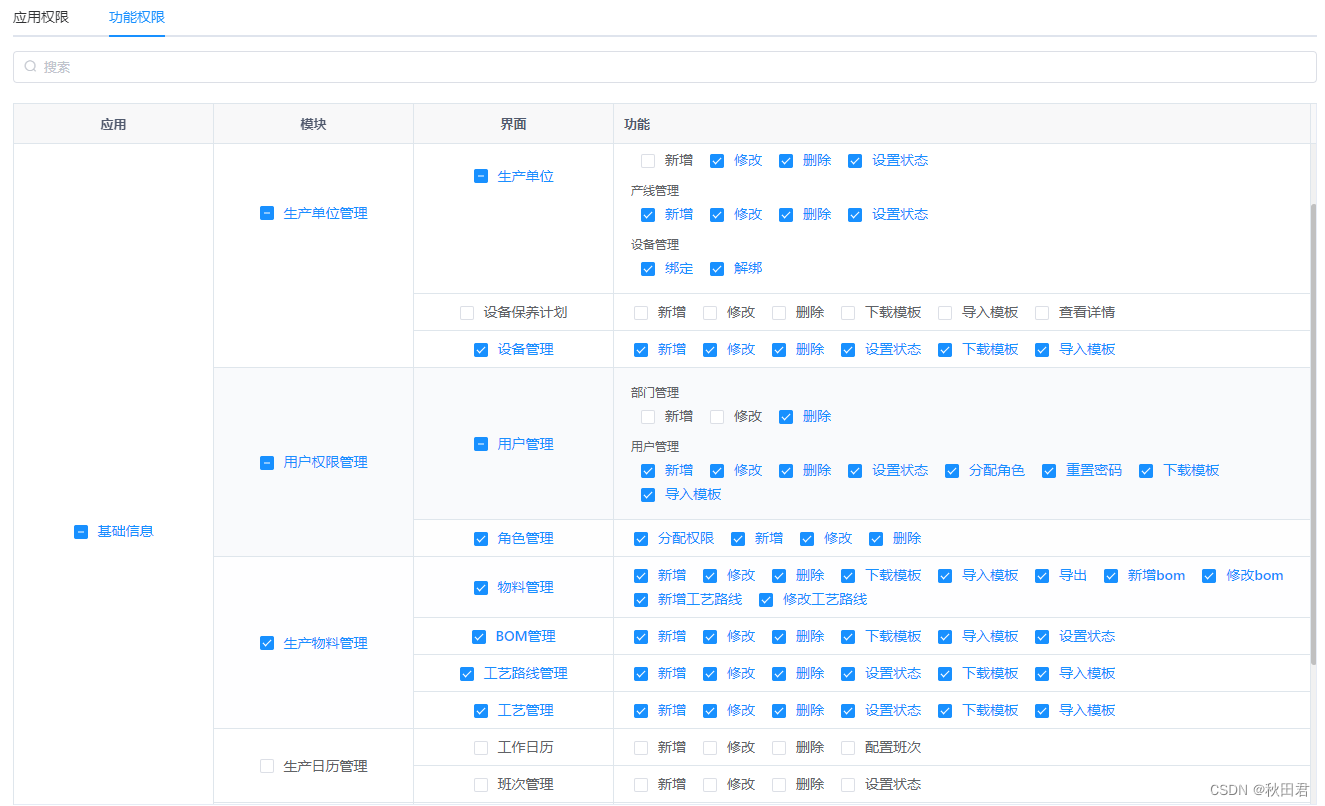Uncheck 导出 in the 物料管理 row
The height and width of the screenshot is (806, 1325).
(x=1040, y=575)
